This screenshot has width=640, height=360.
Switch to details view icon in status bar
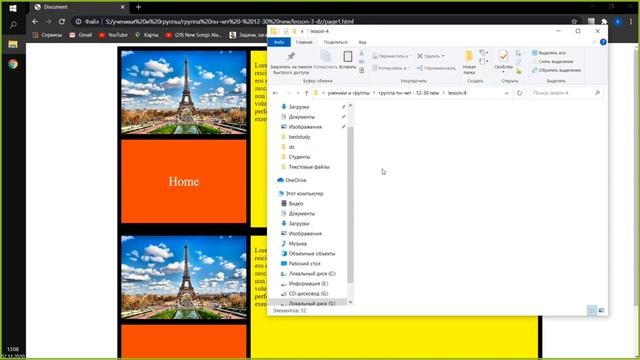pos(592,311)
